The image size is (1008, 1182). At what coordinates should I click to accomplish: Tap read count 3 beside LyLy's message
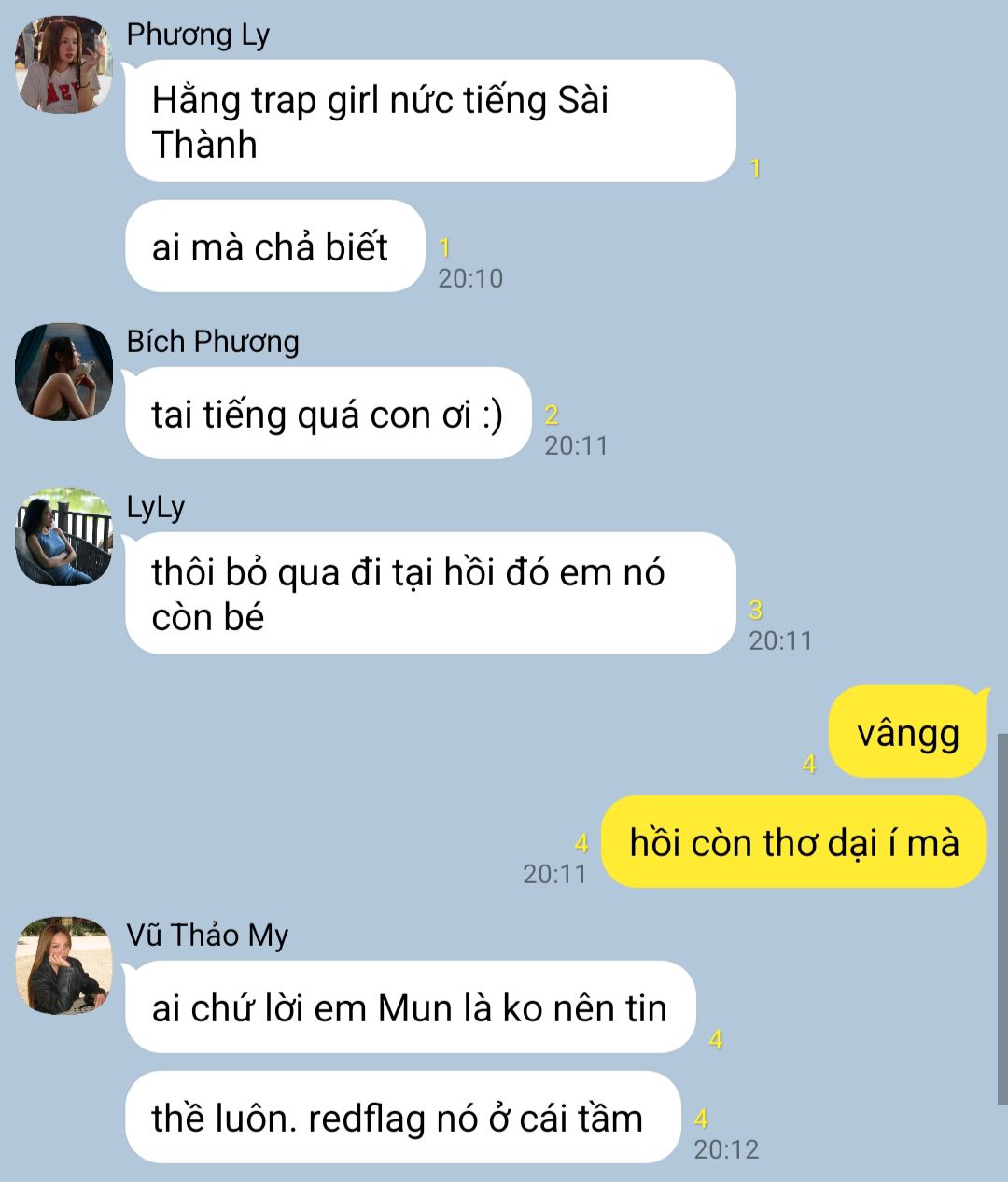pyautogui.click(x=756, y=610)
